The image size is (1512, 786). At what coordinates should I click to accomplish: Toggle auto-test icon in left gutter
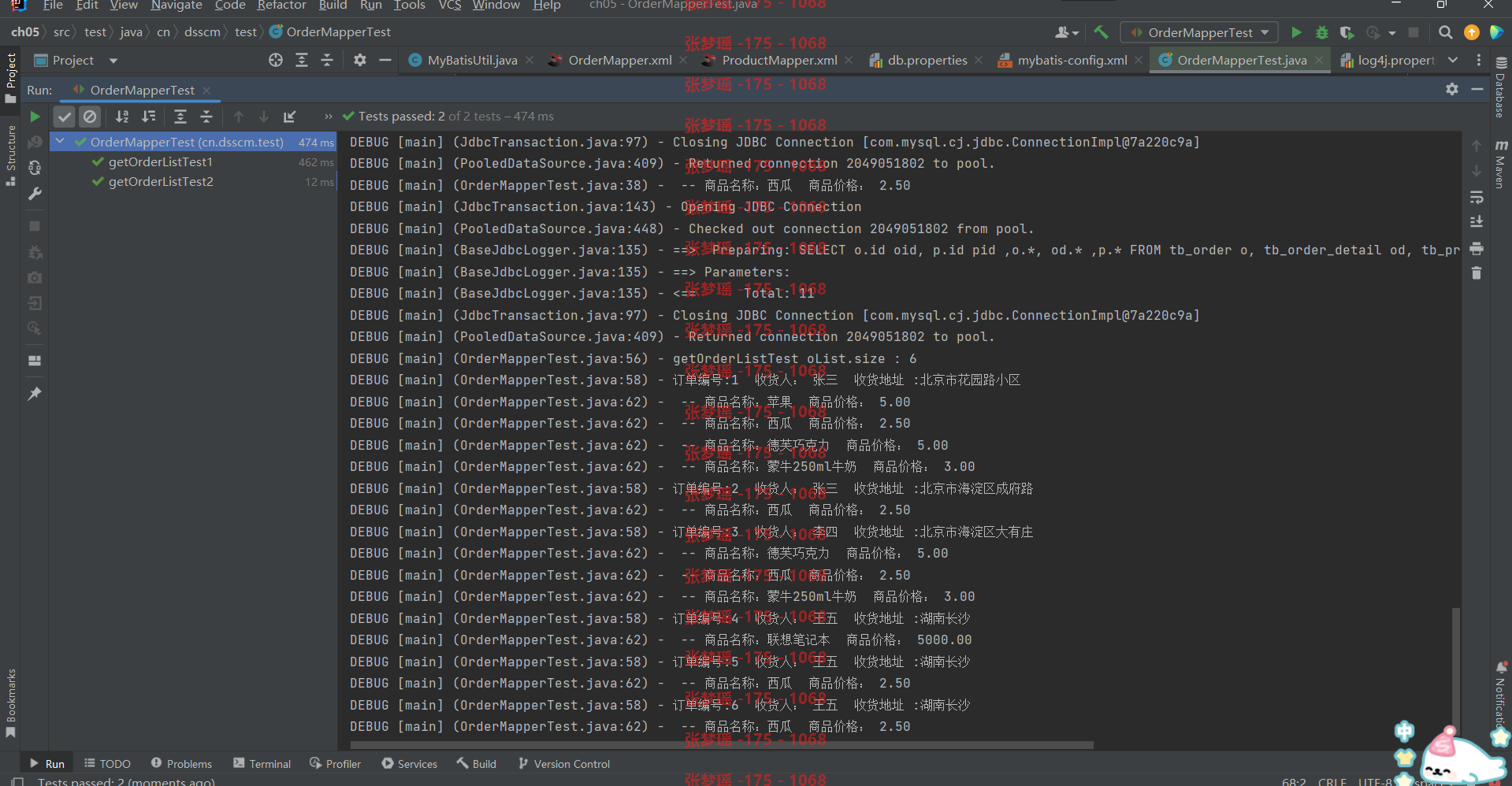35,168
